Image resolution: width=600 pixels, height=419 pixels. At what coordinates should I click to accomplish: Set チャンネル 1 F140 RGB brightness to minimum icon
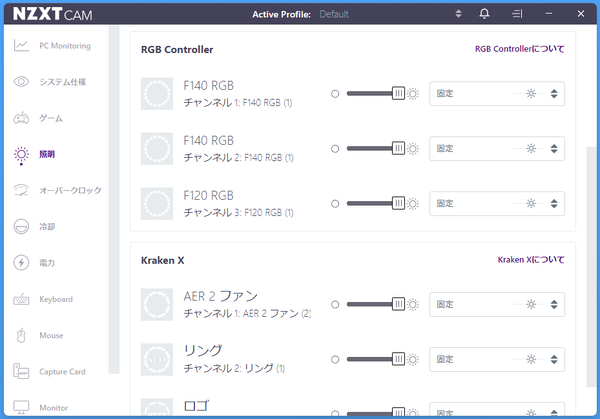click(x=335, y=94)
